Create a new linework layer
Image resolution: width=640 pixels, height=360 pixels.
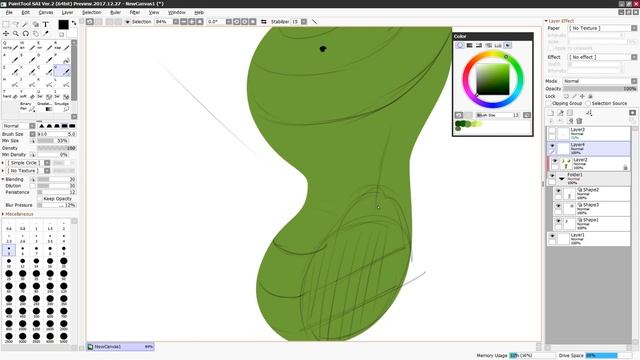(560, 113)
